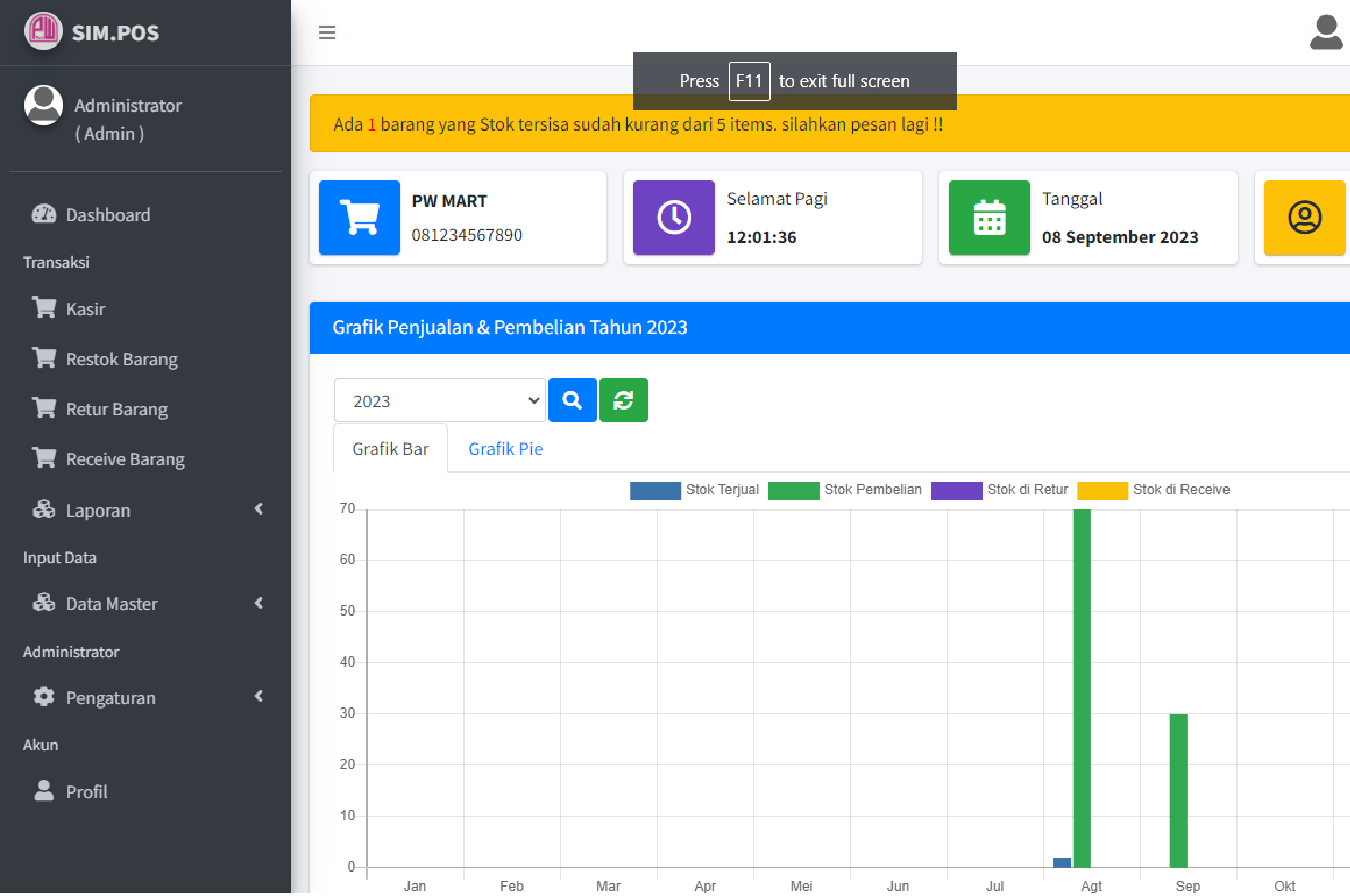The image size is (1350, 896).
Task: Click the yellow user circle icon
Action: pos(1304,217)
